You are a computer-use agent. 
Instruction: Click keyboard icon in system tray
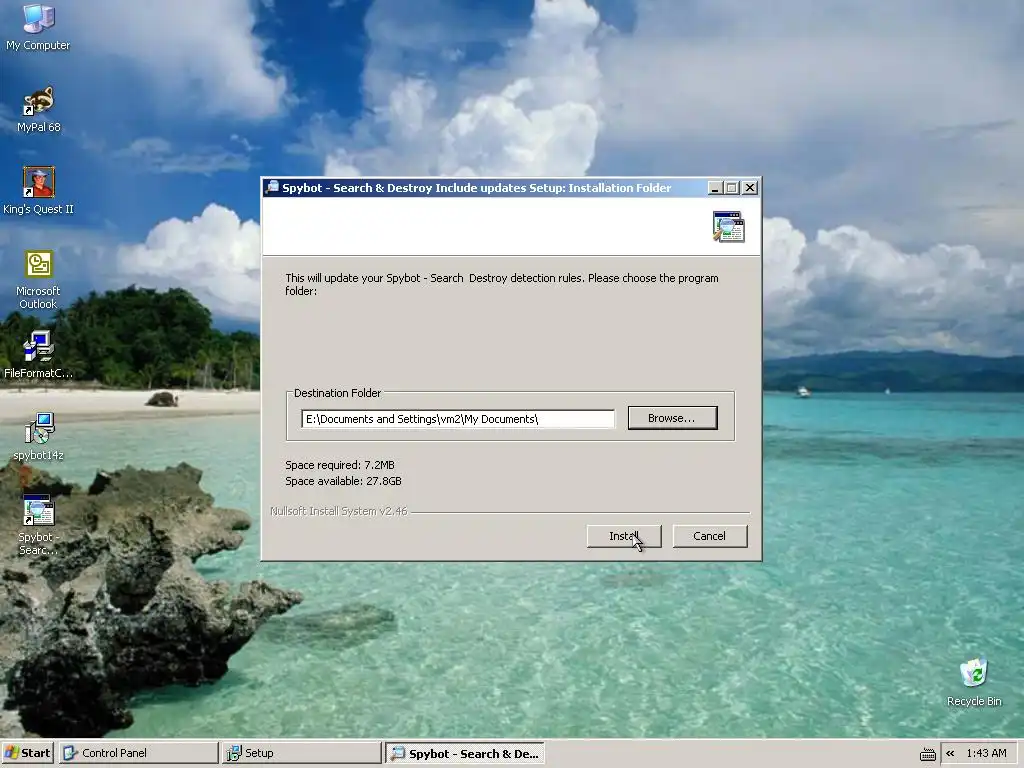pos(927,754)
